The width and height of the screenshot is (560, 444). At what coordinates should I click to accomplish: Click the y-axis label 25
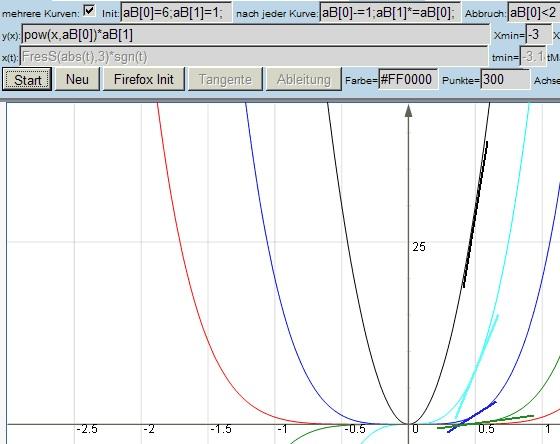[x=419, y=247]
